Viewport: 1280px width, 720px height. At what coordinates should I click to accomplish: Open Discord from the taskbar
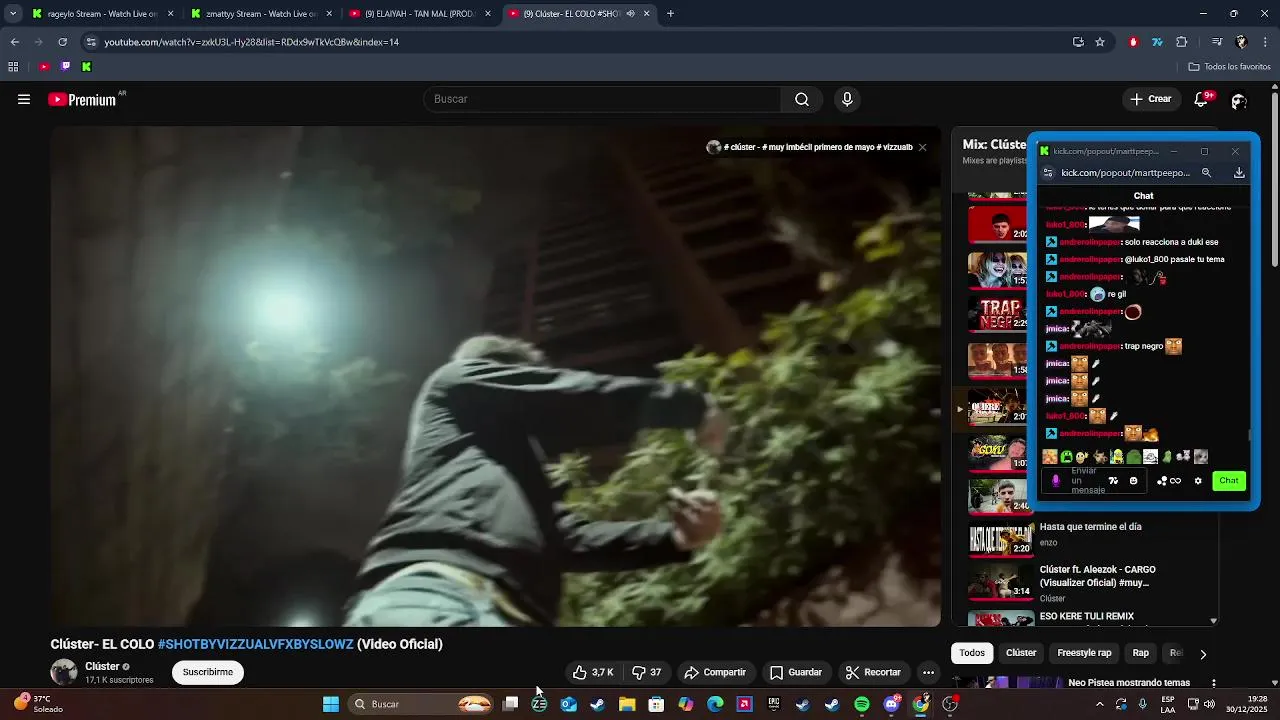coord(891,704)
